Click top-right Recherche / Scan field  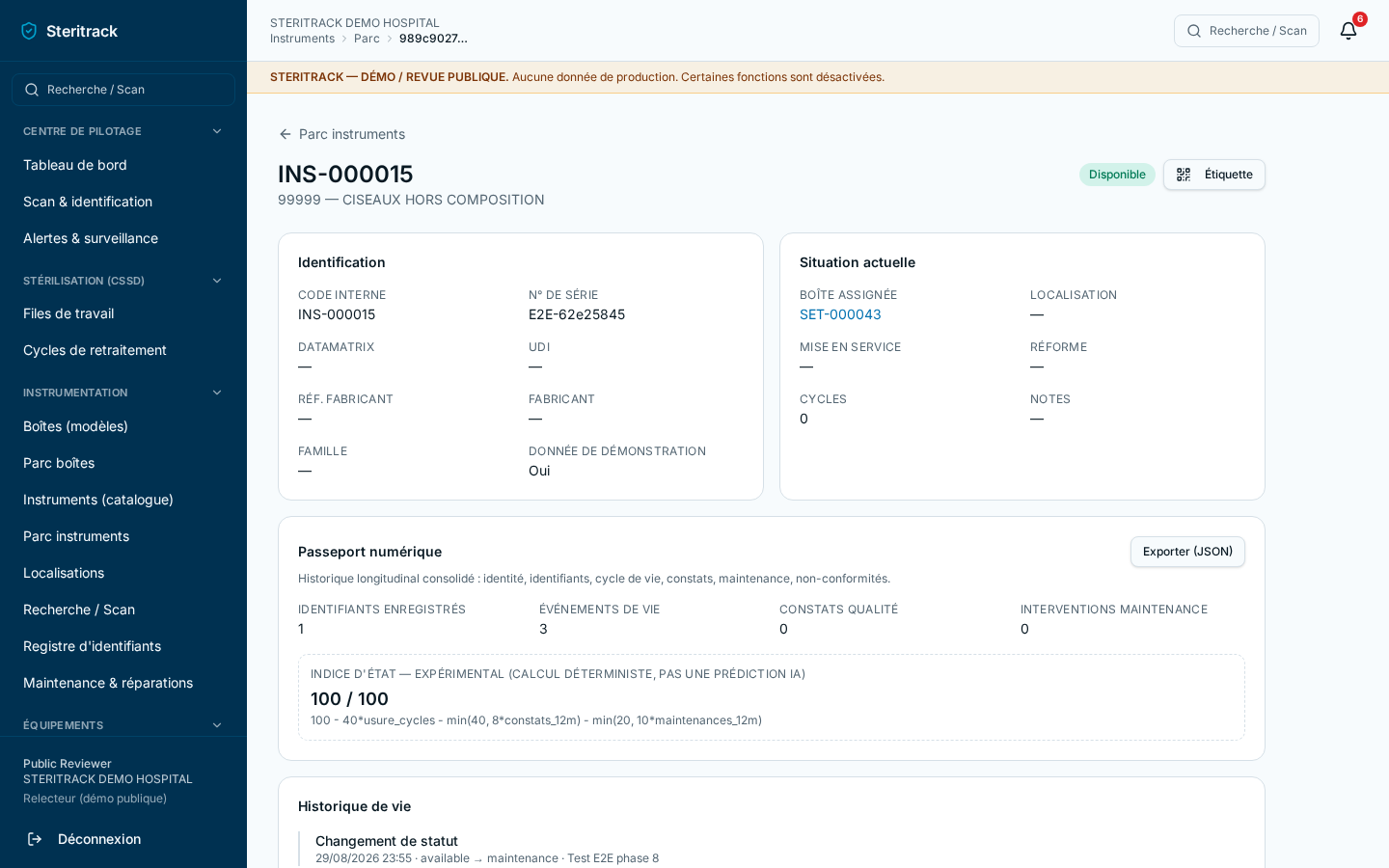click(x=1246, y=31)
